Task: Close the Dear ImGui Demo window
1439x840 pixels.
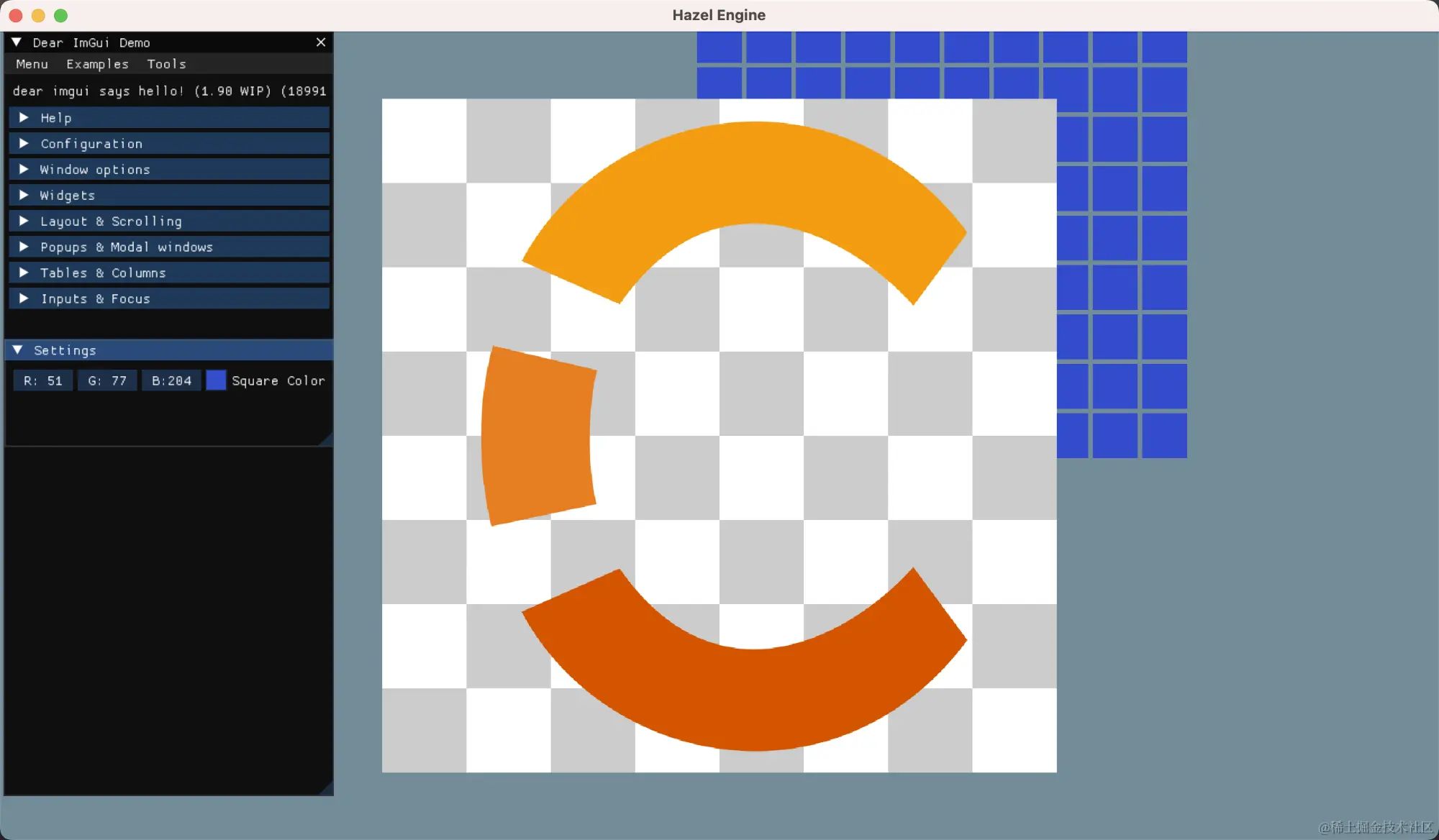Action: pos(321,42)
